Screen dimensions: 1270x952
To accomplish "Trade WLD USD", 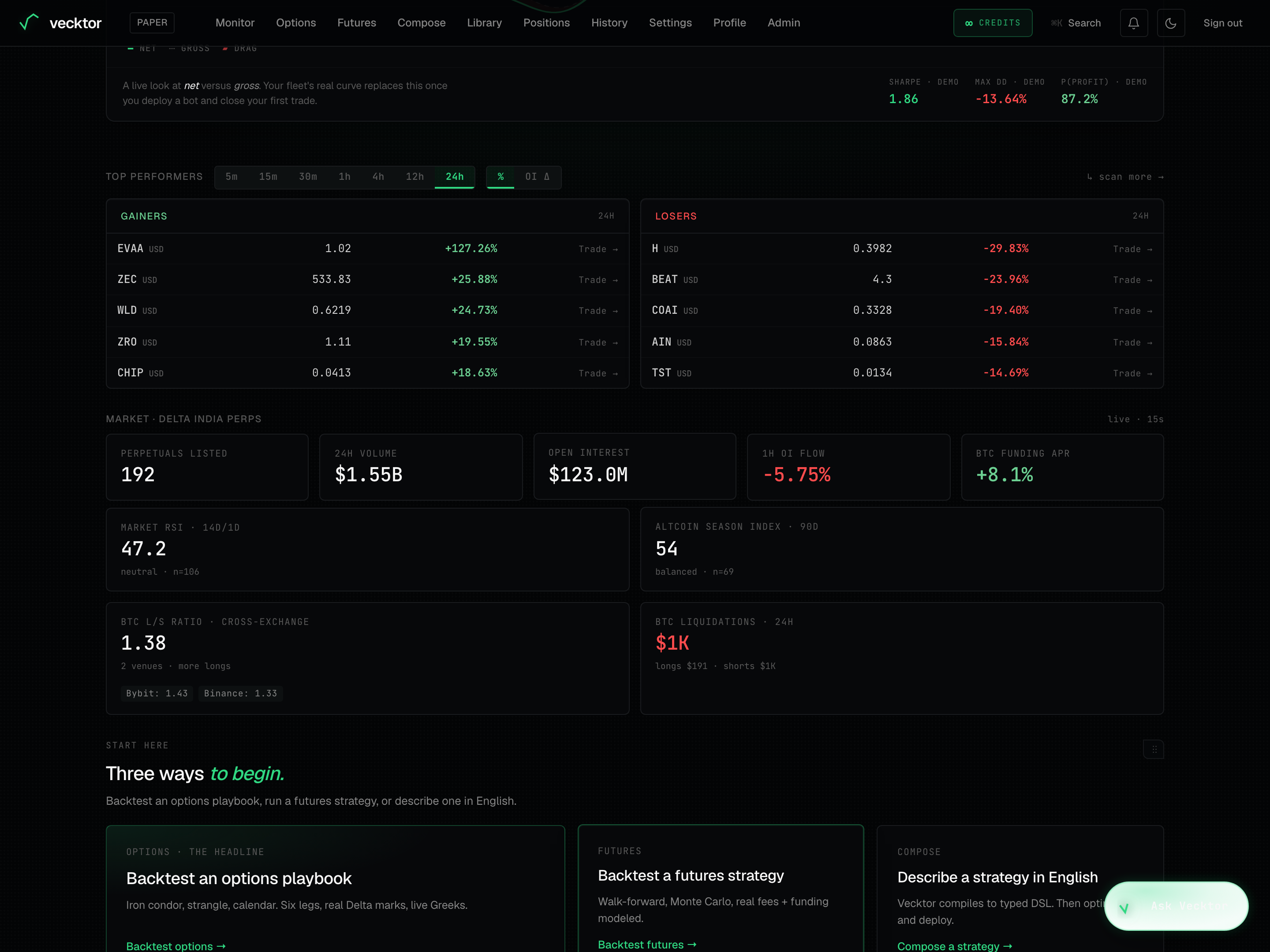I will tap(598, 311).
